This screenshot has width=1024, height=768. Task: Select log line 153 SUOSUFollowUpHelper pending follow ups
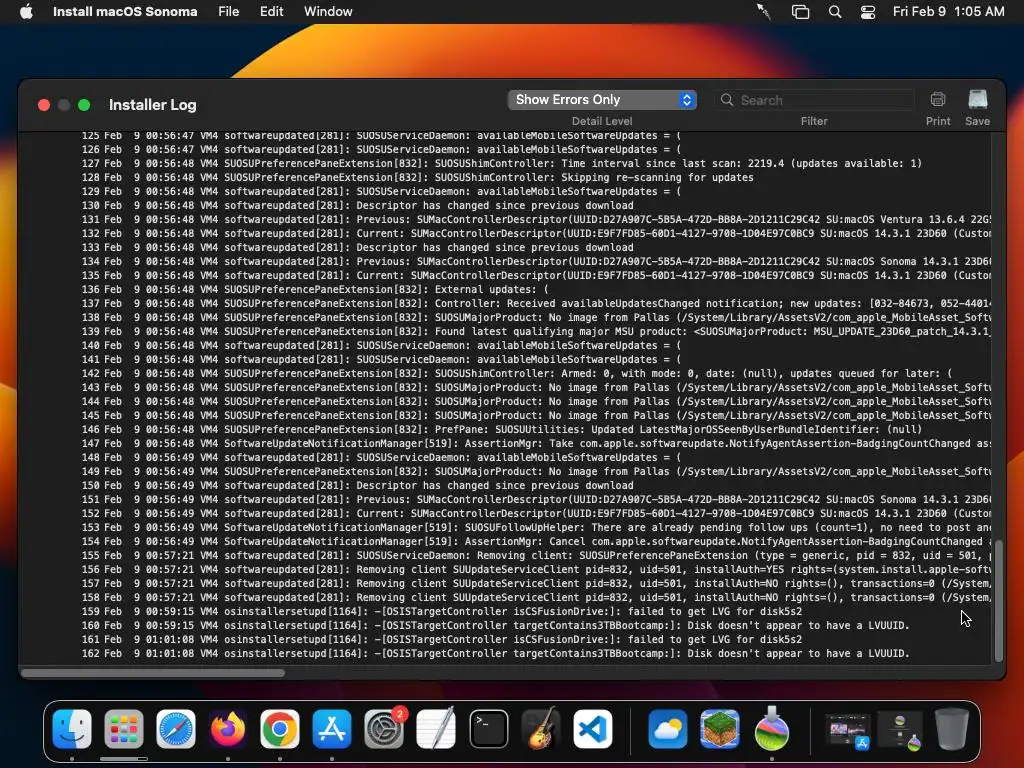pyautogui.click(x=536, y=528)
